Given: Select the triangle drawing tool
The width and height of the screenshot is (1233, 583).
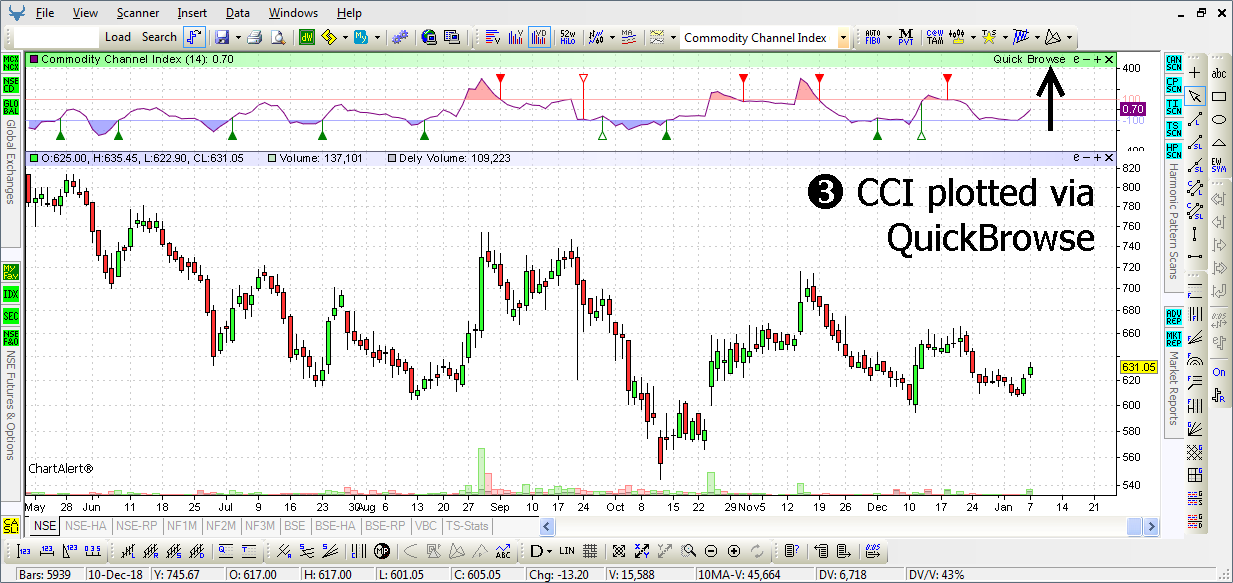Looking at the screenshot, I should tap(1219, 142).
